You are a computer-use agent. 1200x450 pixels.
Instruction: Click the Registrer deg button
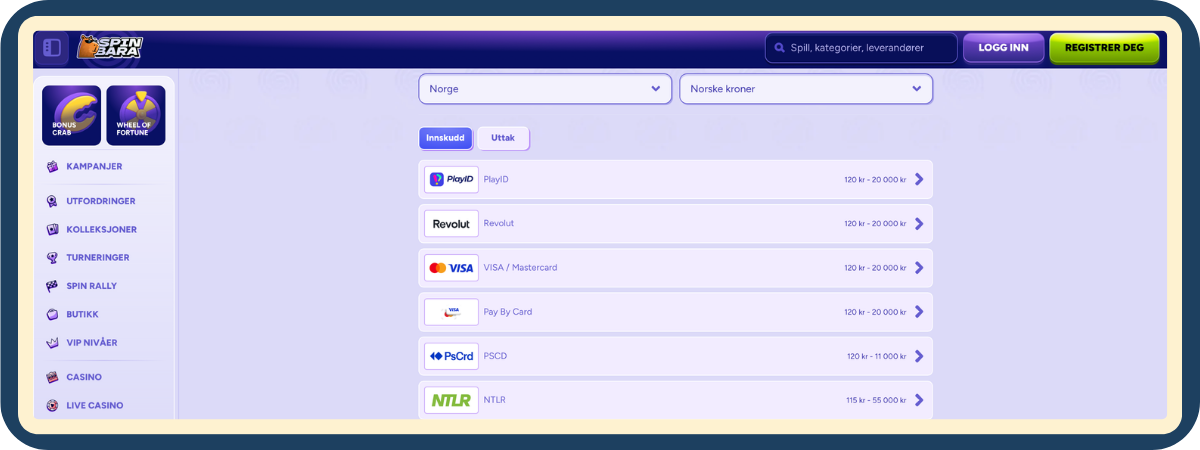pos(1104,47)
